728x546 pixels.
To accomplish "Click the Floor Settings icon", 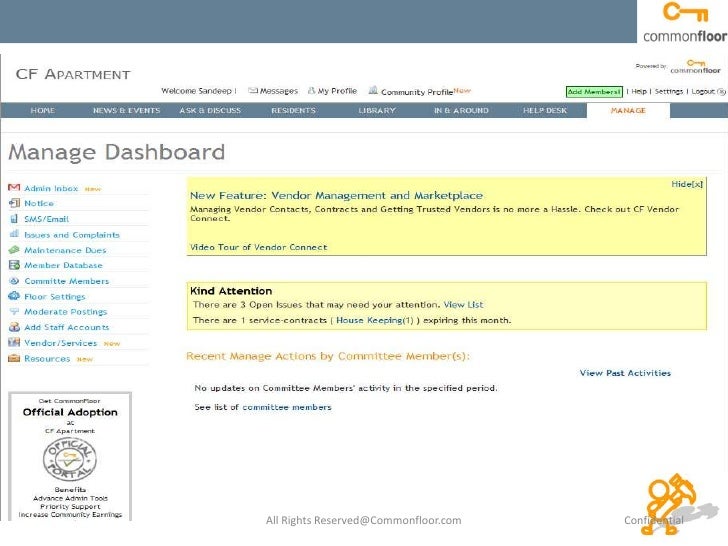I will (14, 296).
